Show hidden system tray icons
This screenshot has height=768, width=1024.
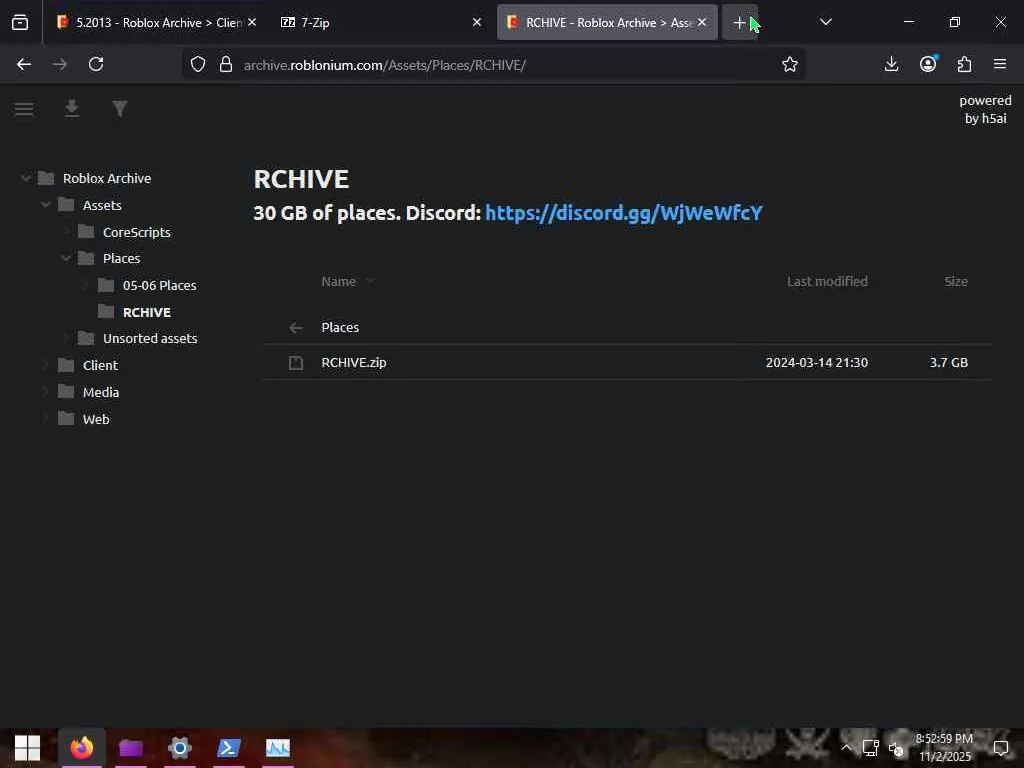click(x=846, y=748)
